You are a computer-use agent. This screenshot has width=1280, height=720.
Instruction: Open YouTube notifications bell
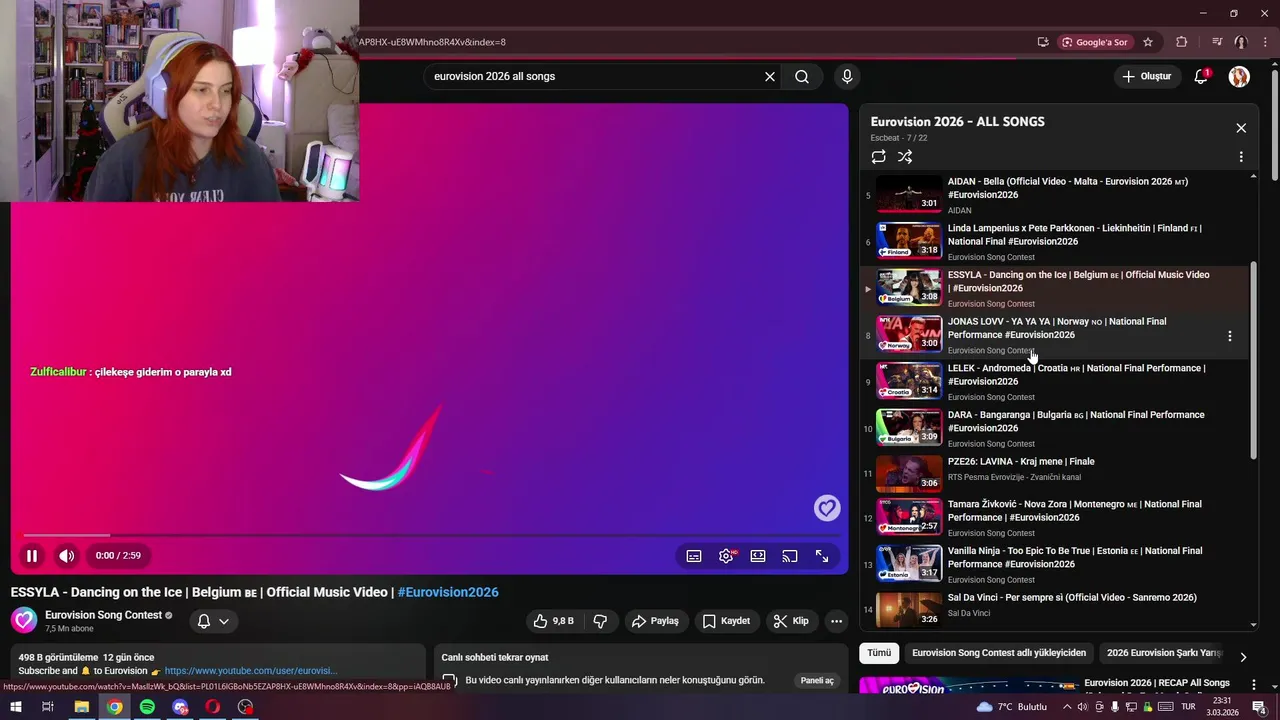1202,76
